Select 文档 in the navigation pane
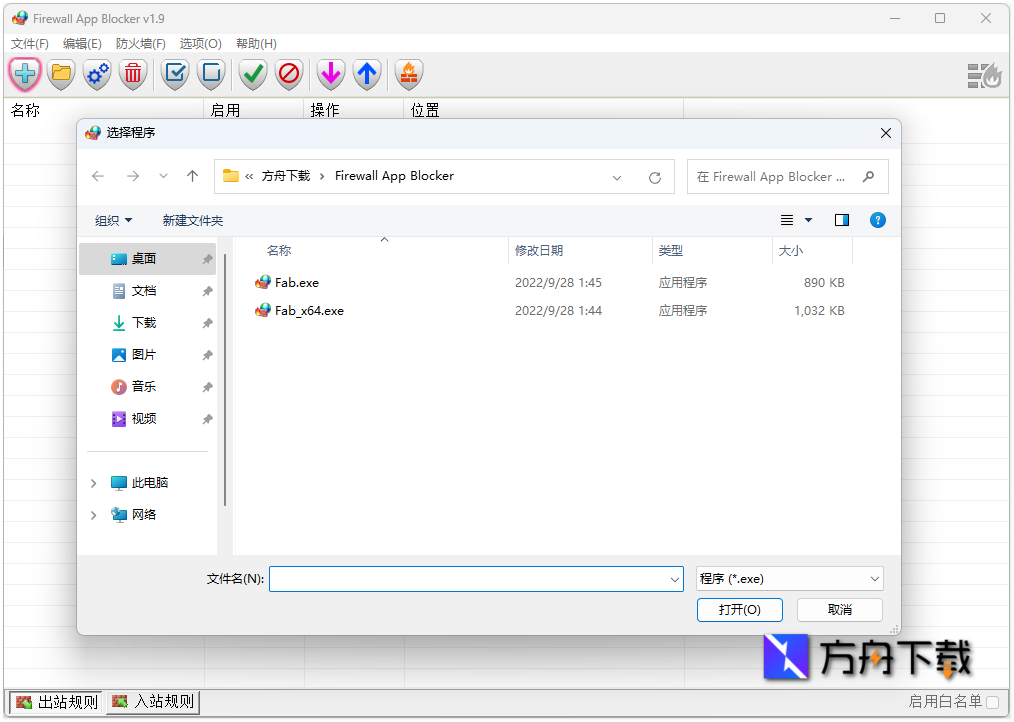 pyautogui.click(x=147, y=291)
